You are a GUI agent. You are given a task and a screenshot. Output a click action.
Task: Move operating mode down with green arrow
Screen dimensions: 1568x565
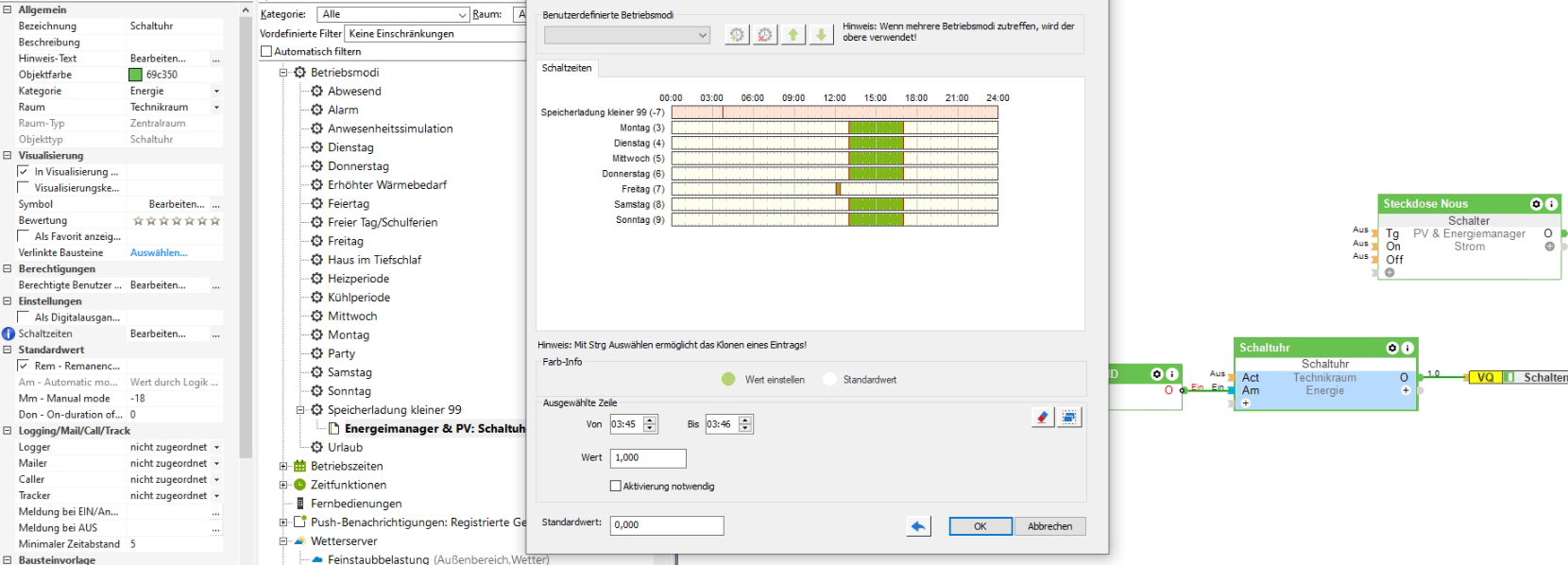click(821, 35)
